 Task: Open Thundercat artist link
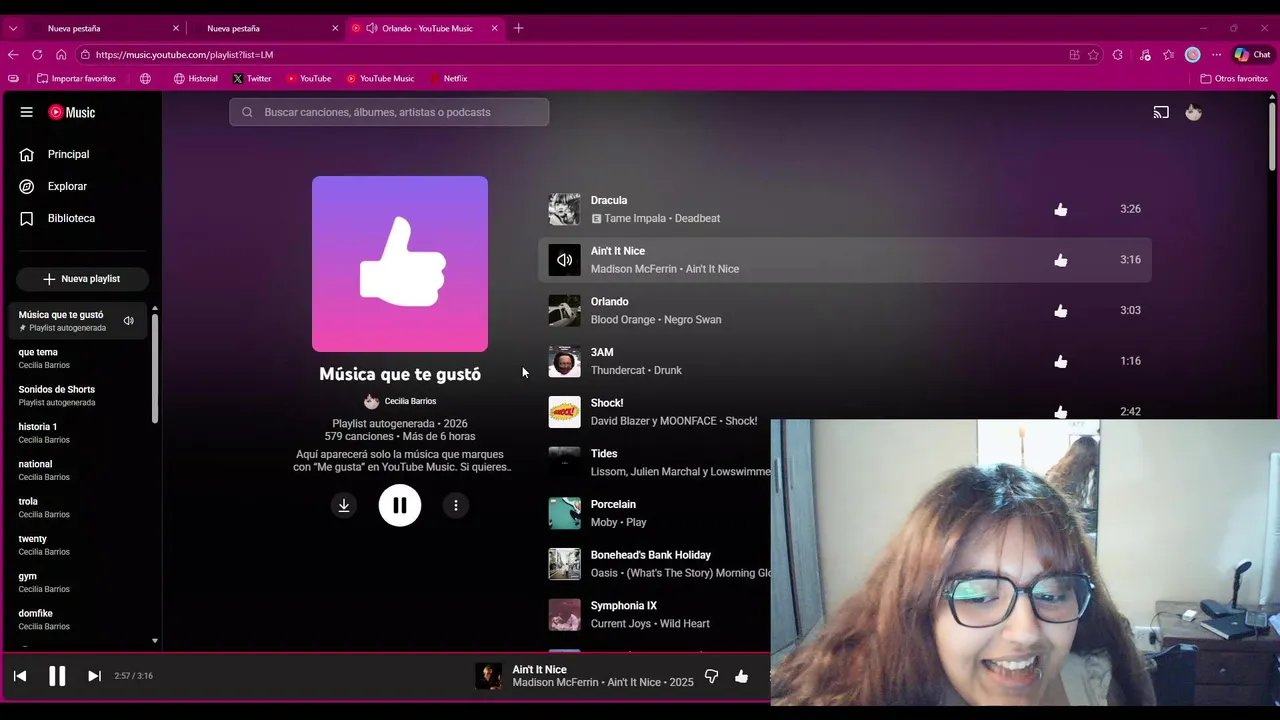pyautogui.click(x=619, y=370)
